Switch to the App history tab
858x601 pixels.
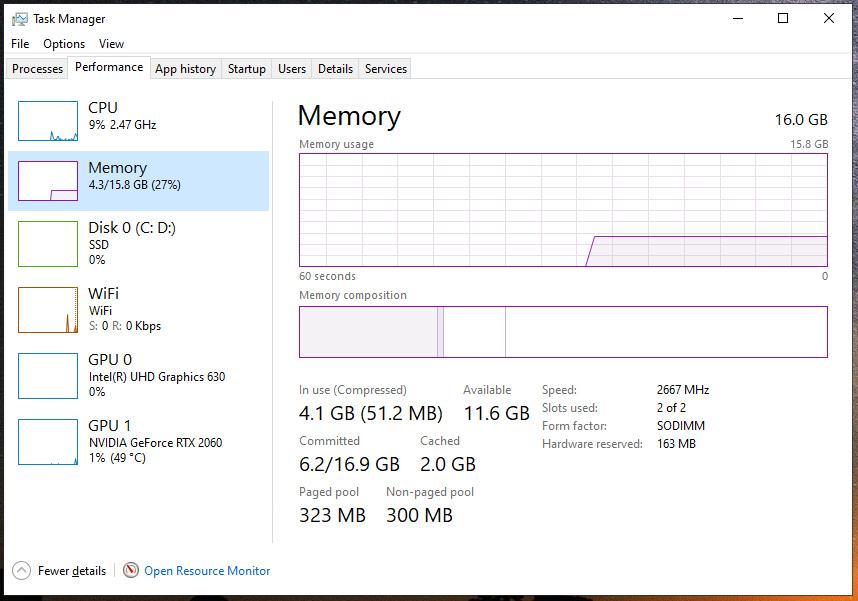click(185, 69)
